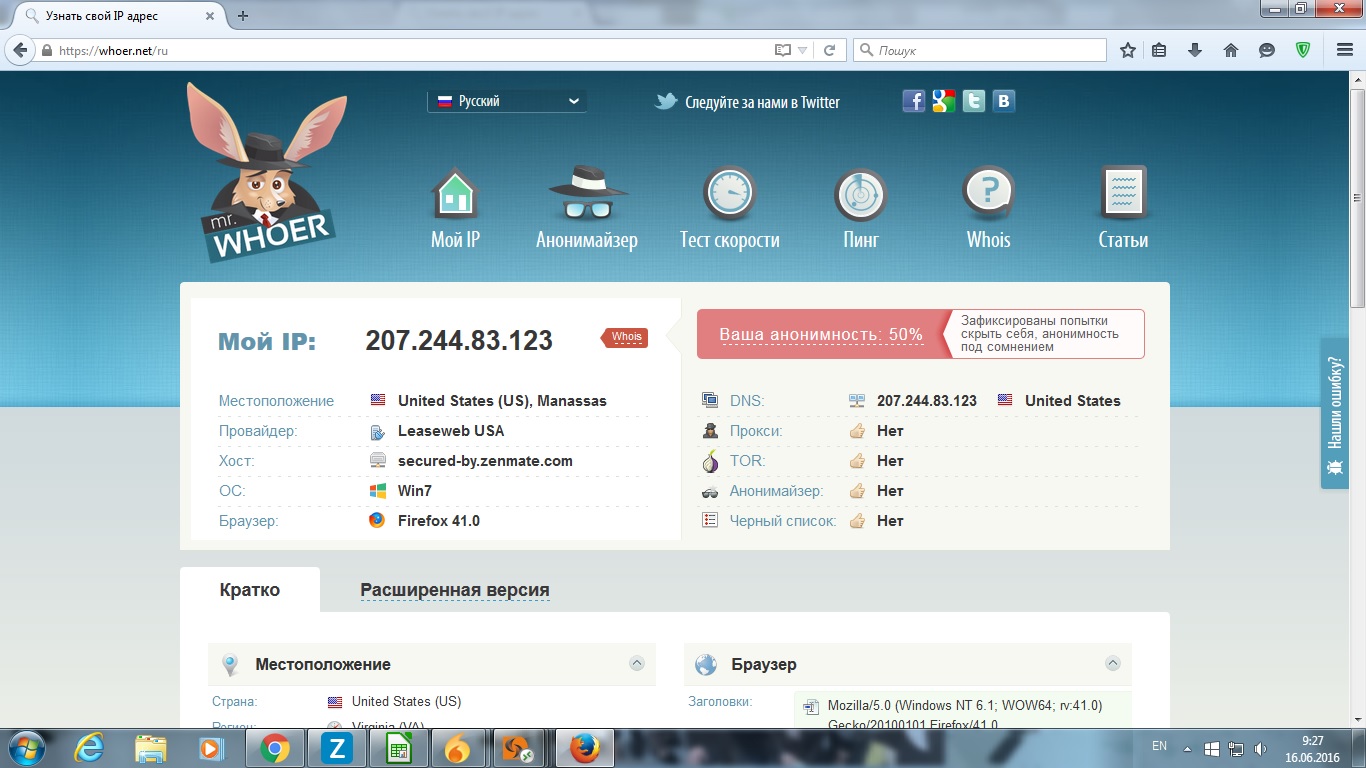1366x768 pixels.
Task: Open the Windows Start menu
Action: 27,748
